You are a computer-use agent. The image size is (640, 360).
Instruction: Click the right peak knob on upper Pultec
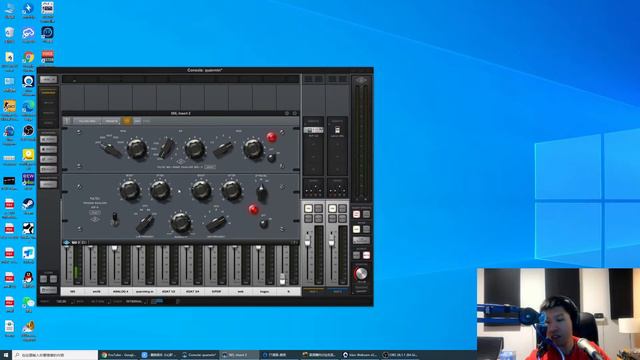coord(253,149)
